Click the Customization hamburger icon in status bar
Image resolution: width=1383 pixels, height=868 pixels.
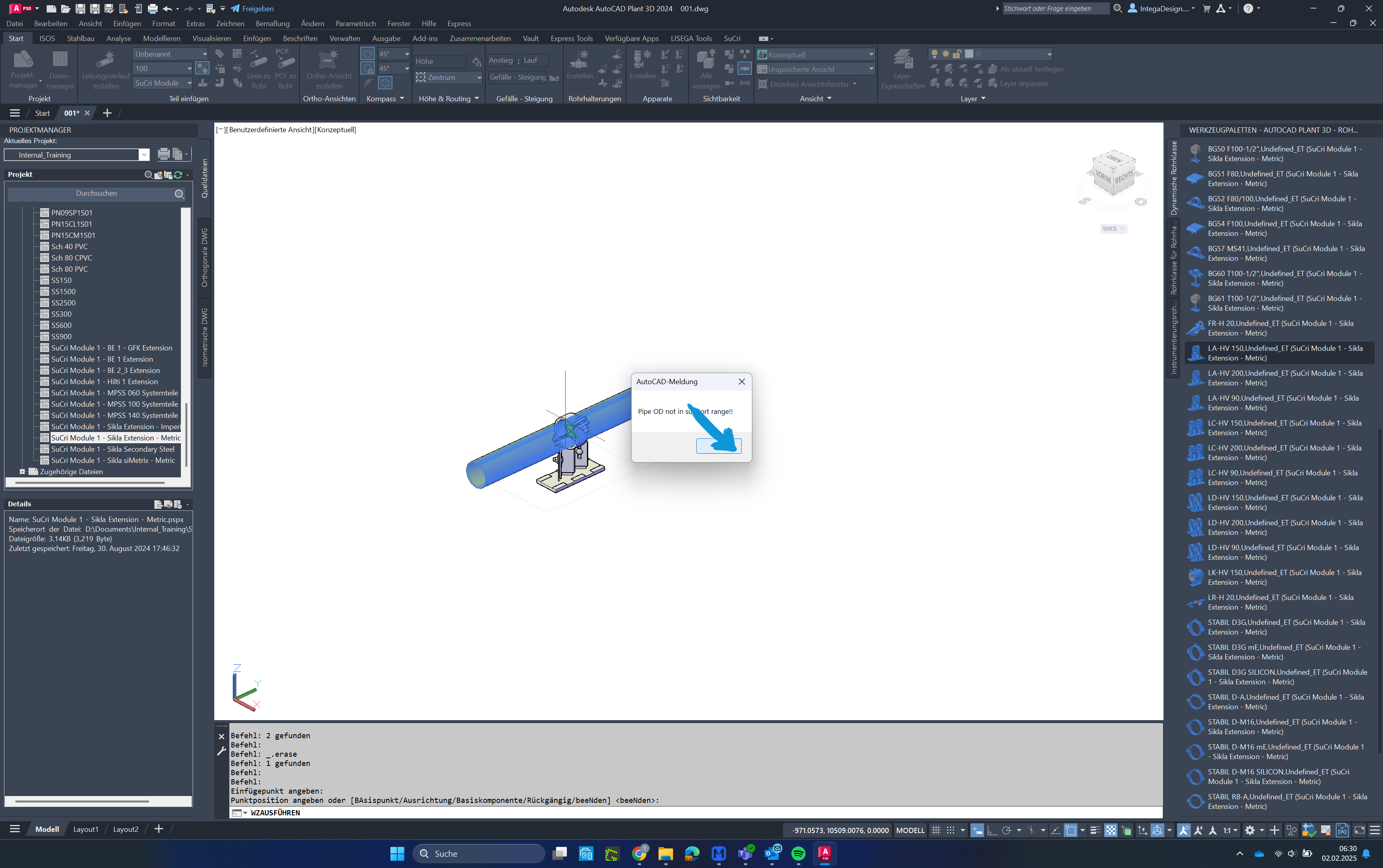point(1375,830)
